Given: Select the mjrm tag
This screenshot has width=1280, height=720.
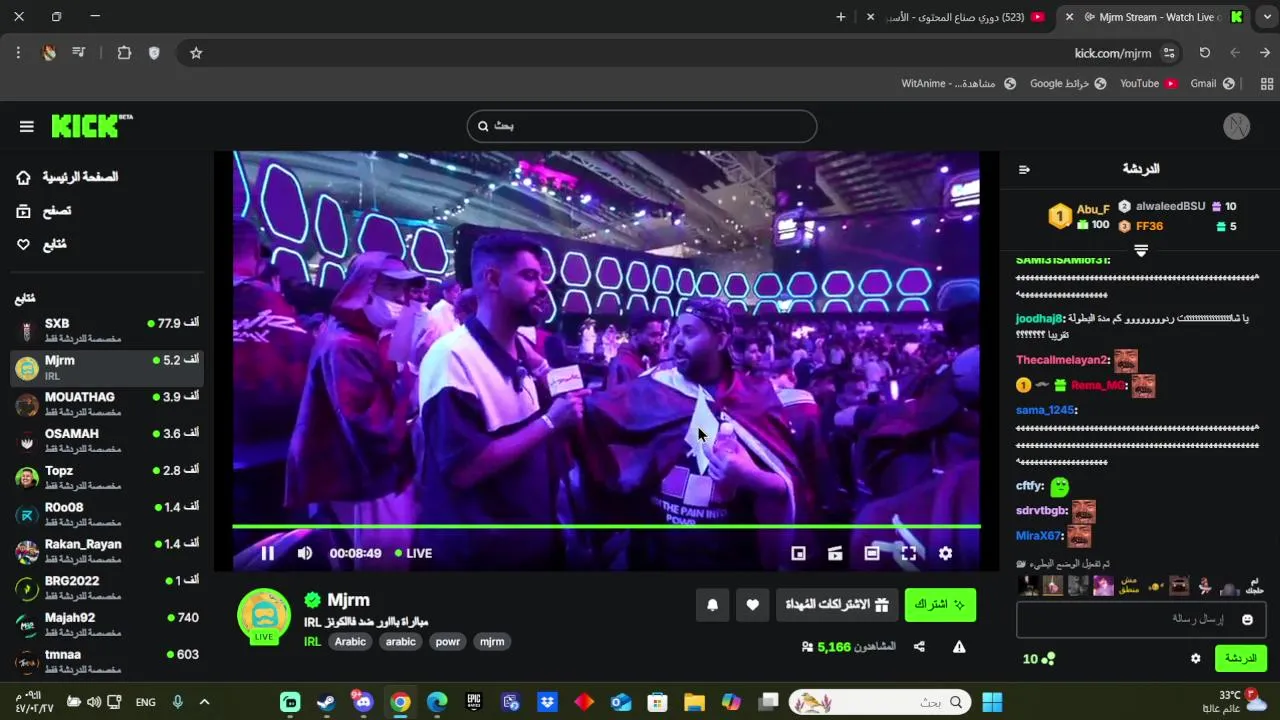Looking at the screenshot, I should [492, 642].
